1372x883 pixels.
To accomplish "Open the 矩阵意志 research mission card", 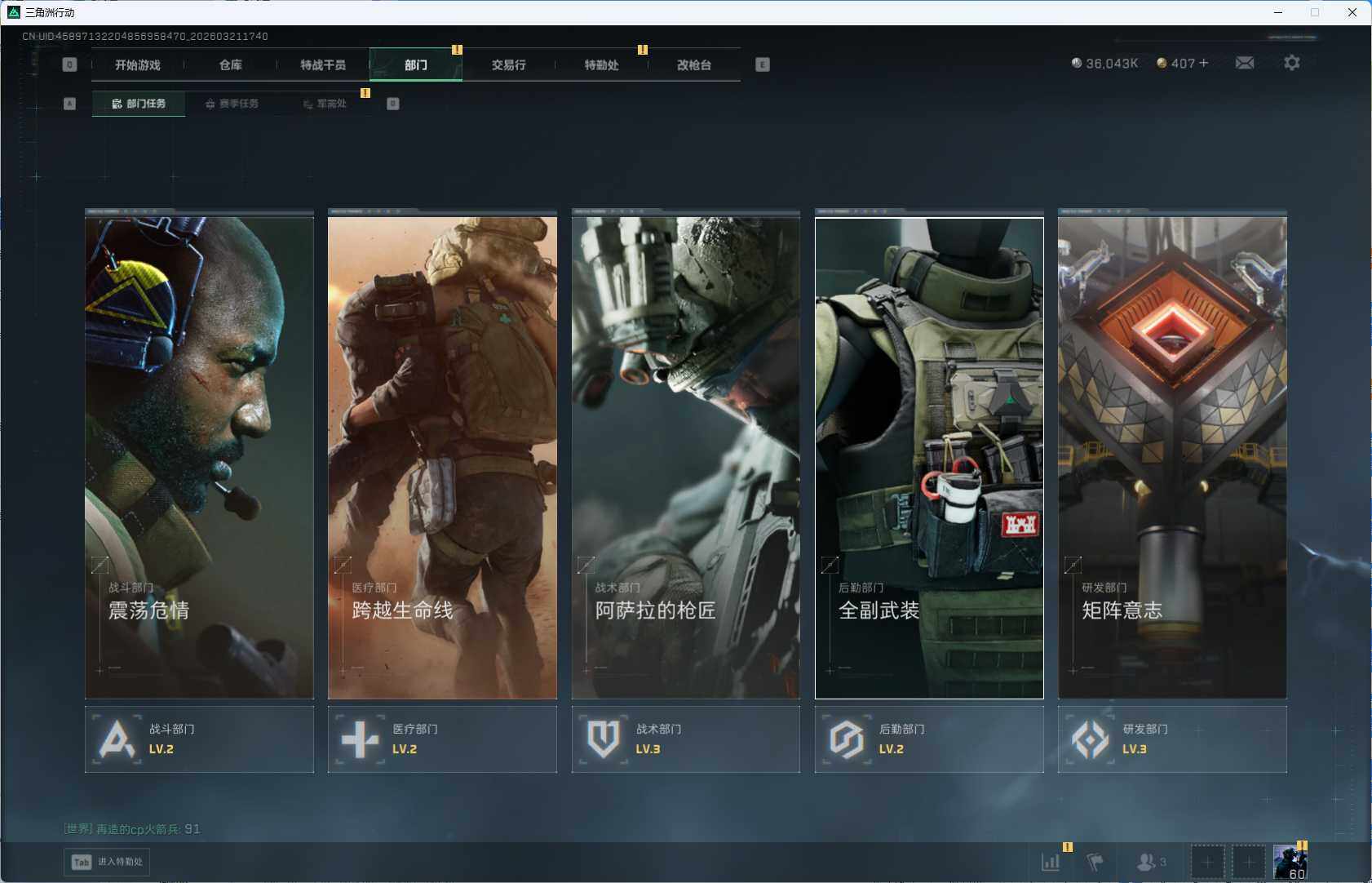I will click(1171, 457).
